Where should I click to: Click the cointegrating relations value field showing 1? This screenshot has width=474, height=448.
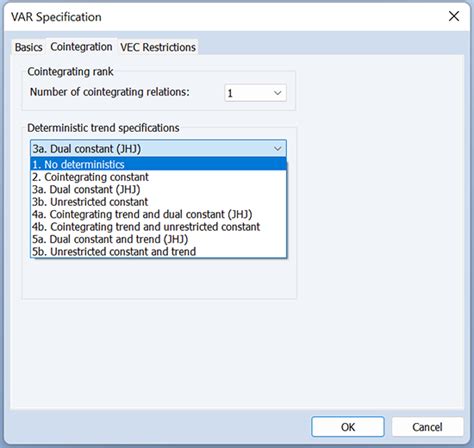point(247,93)
